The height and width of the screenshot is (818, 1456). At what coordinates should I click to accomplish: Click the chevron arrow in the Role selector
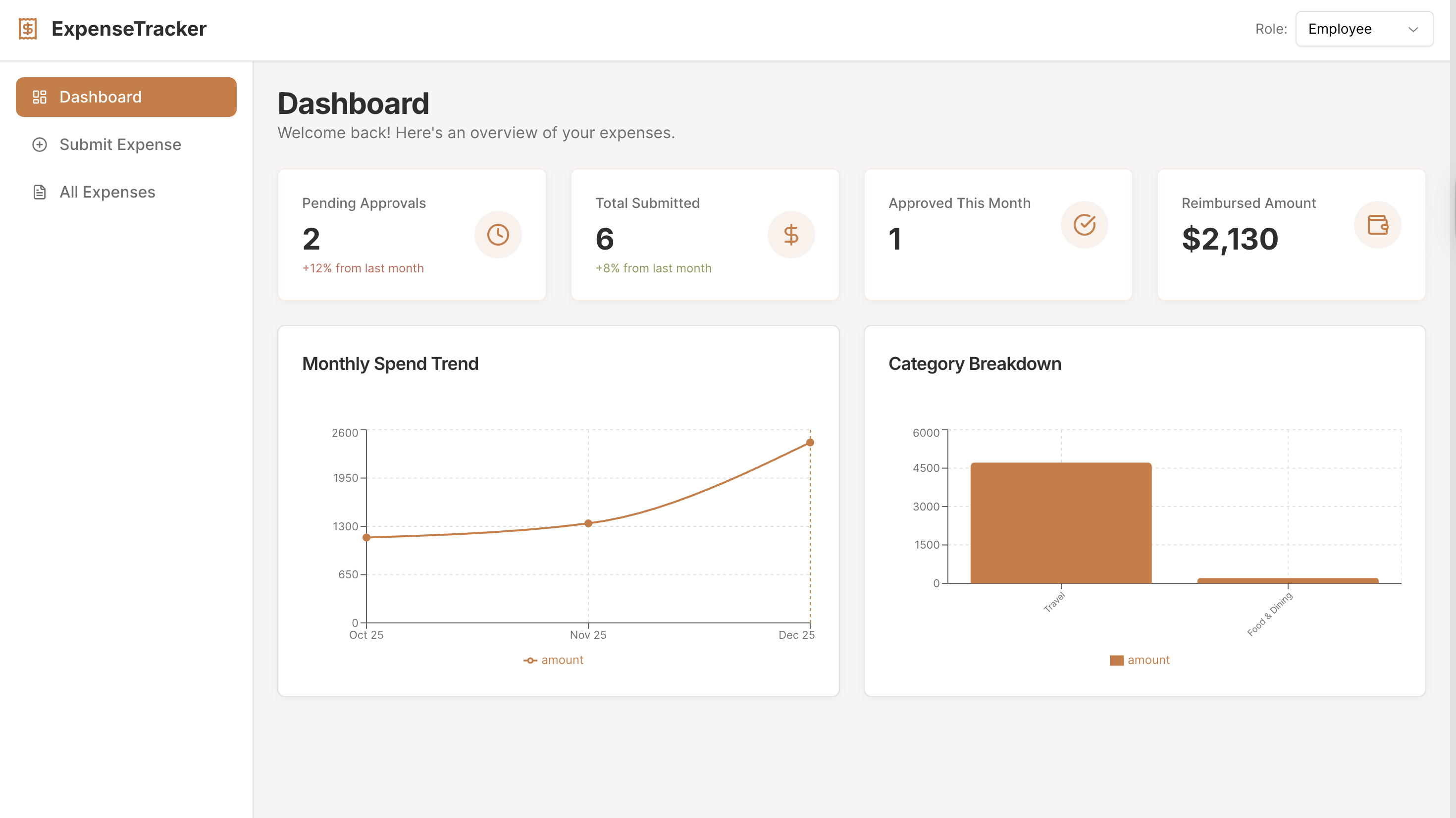(1413, 29)
